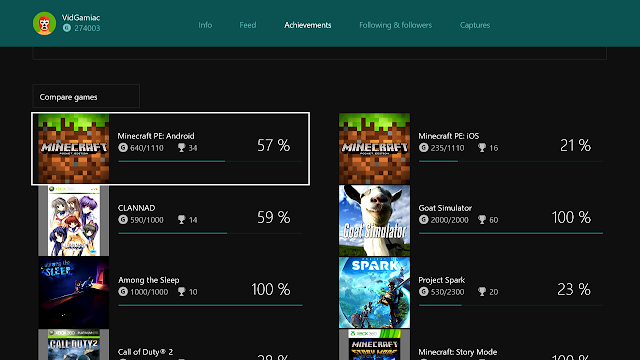Screen dimensions: 640x360
Task: Click the gamerscore icon beside 274003
Action: click(67, 28)
